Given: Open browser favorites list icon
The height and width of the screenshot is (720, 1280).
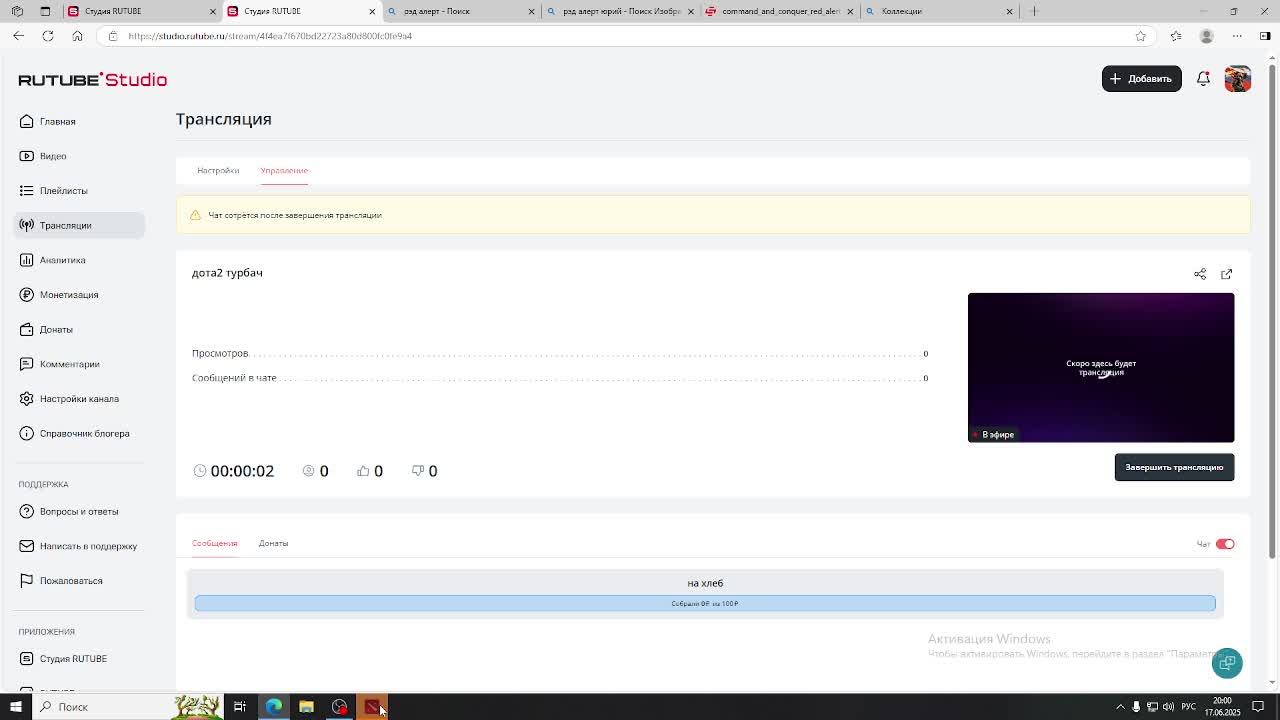Looking at the screenshot, I should coord(1176,36).
